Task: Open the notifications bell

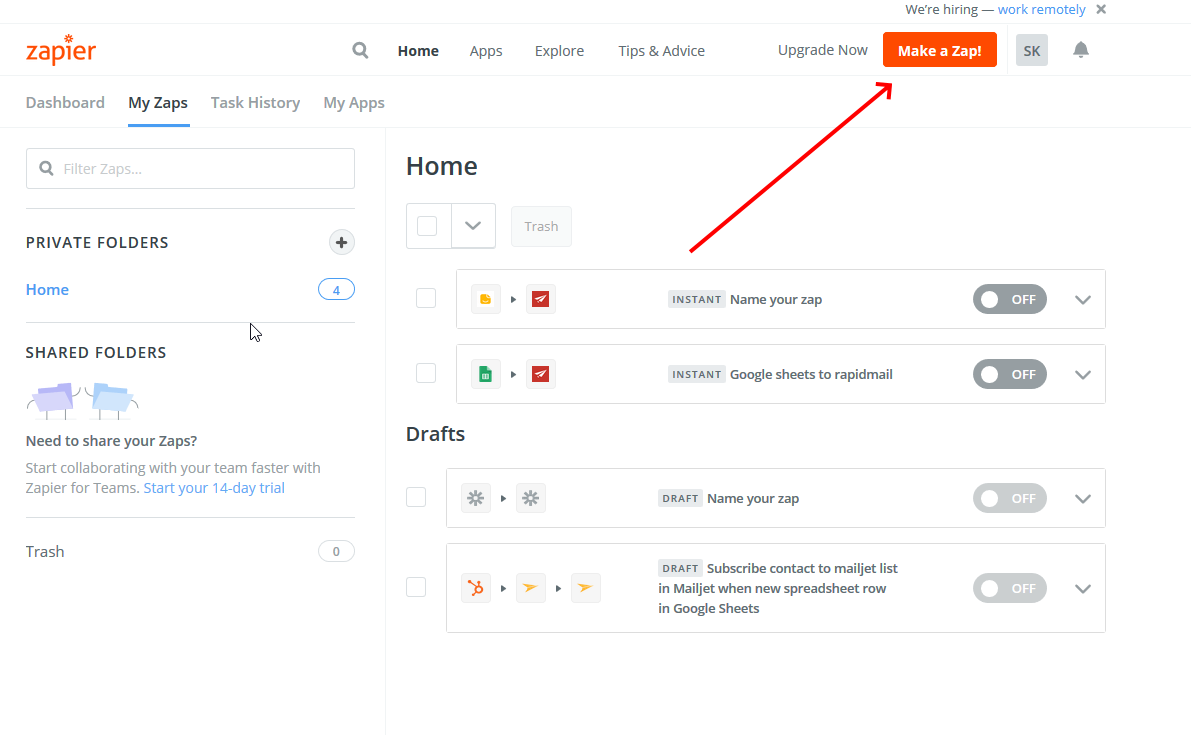Action: (x=1080, y=50)
